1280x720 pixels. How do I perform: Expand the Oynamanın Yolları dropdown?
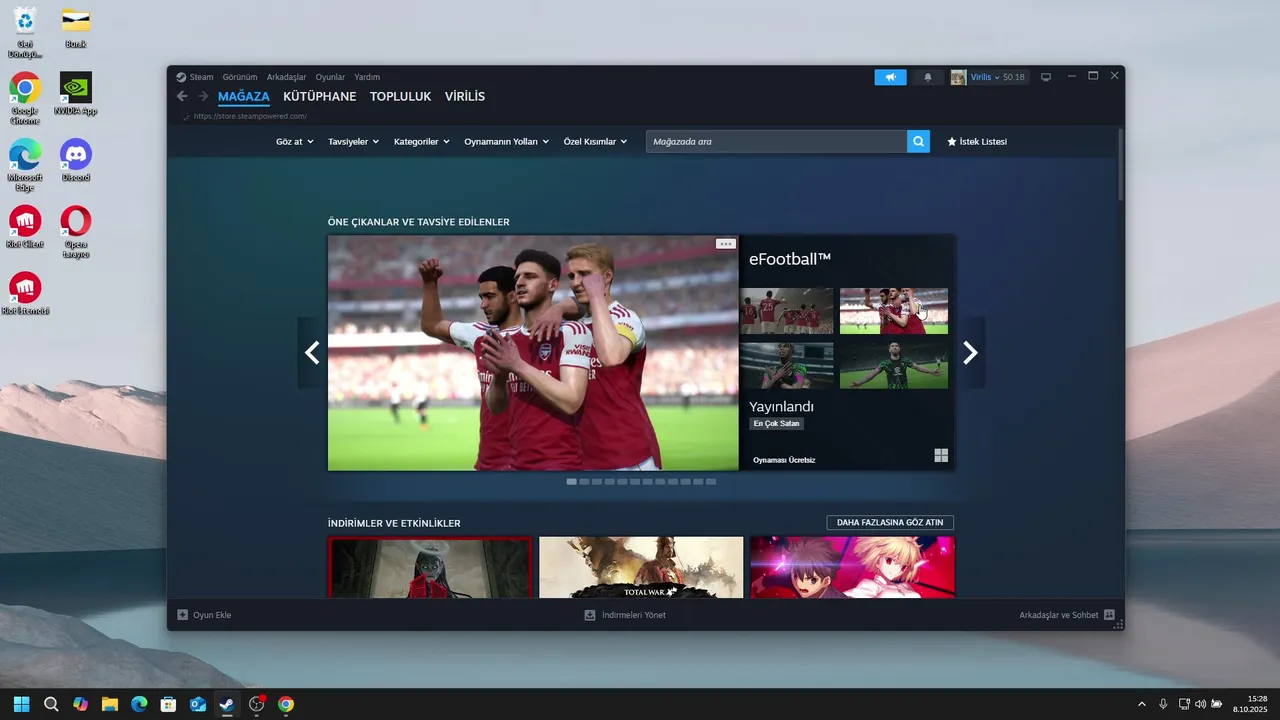[507, 142]
